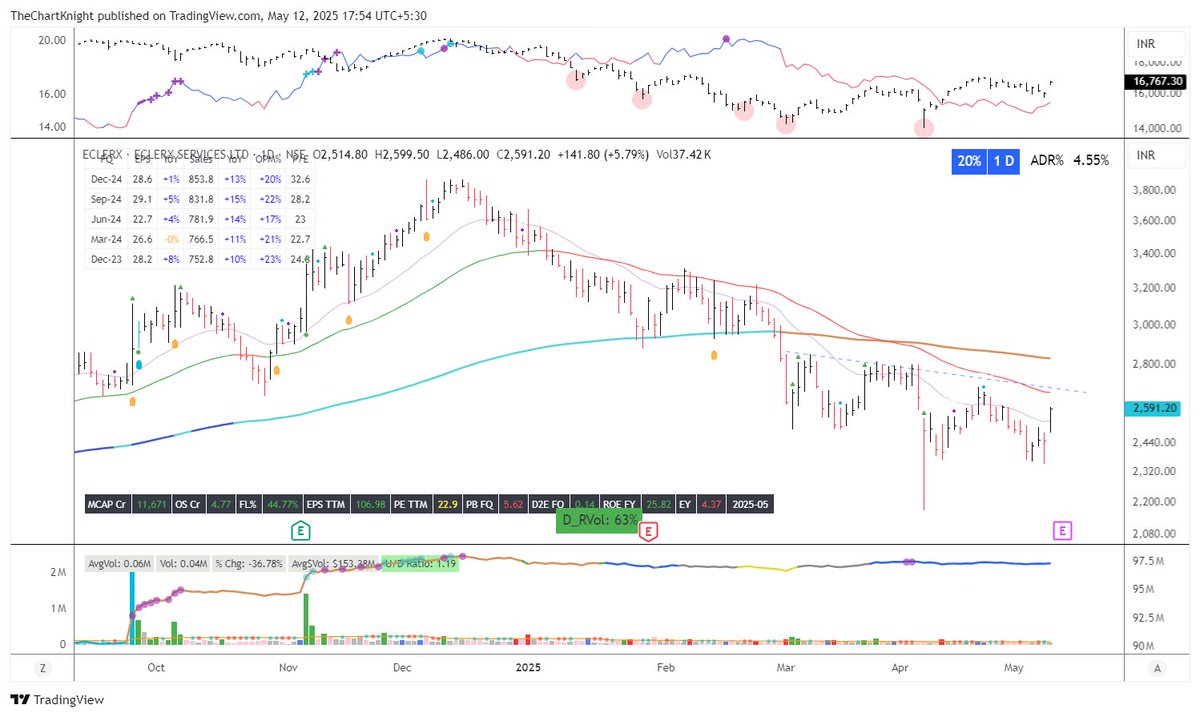This screenshot has height=717, width=1200.
Task: Click the OS Cr 4.77 stat
Action: 203,506
